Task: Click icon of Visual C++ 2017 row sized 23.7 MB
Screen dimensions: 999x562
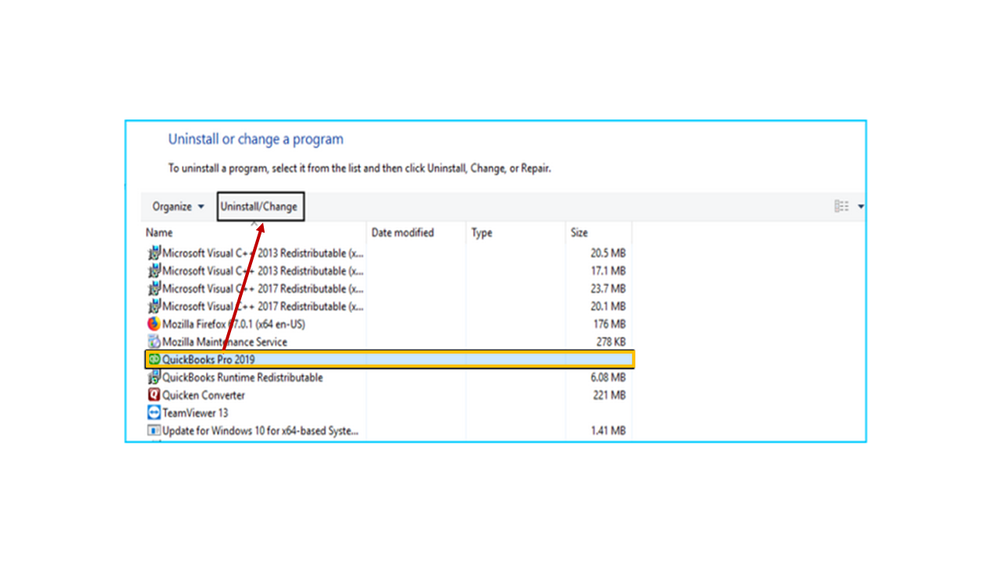Action: [154, 289]
